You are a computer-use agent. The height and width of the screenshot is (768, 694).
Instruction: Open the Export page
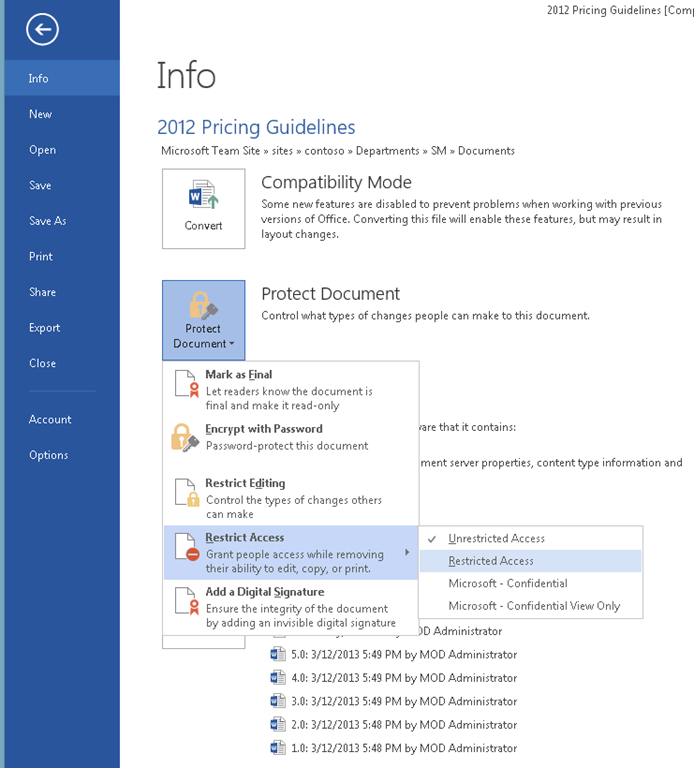tap(62, 327)
